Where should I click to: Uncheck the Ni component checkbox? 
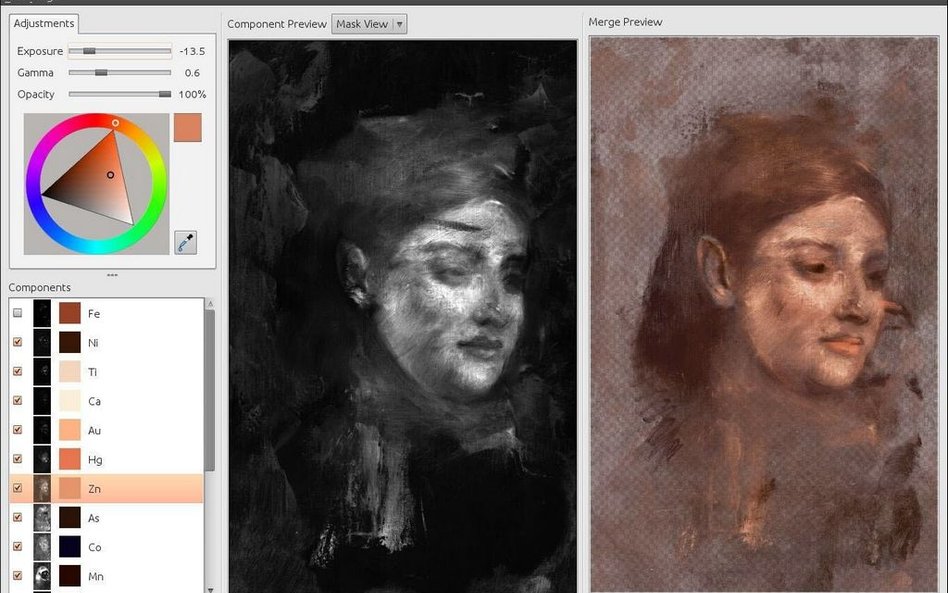pyautogui.click(x=18, y=342)
